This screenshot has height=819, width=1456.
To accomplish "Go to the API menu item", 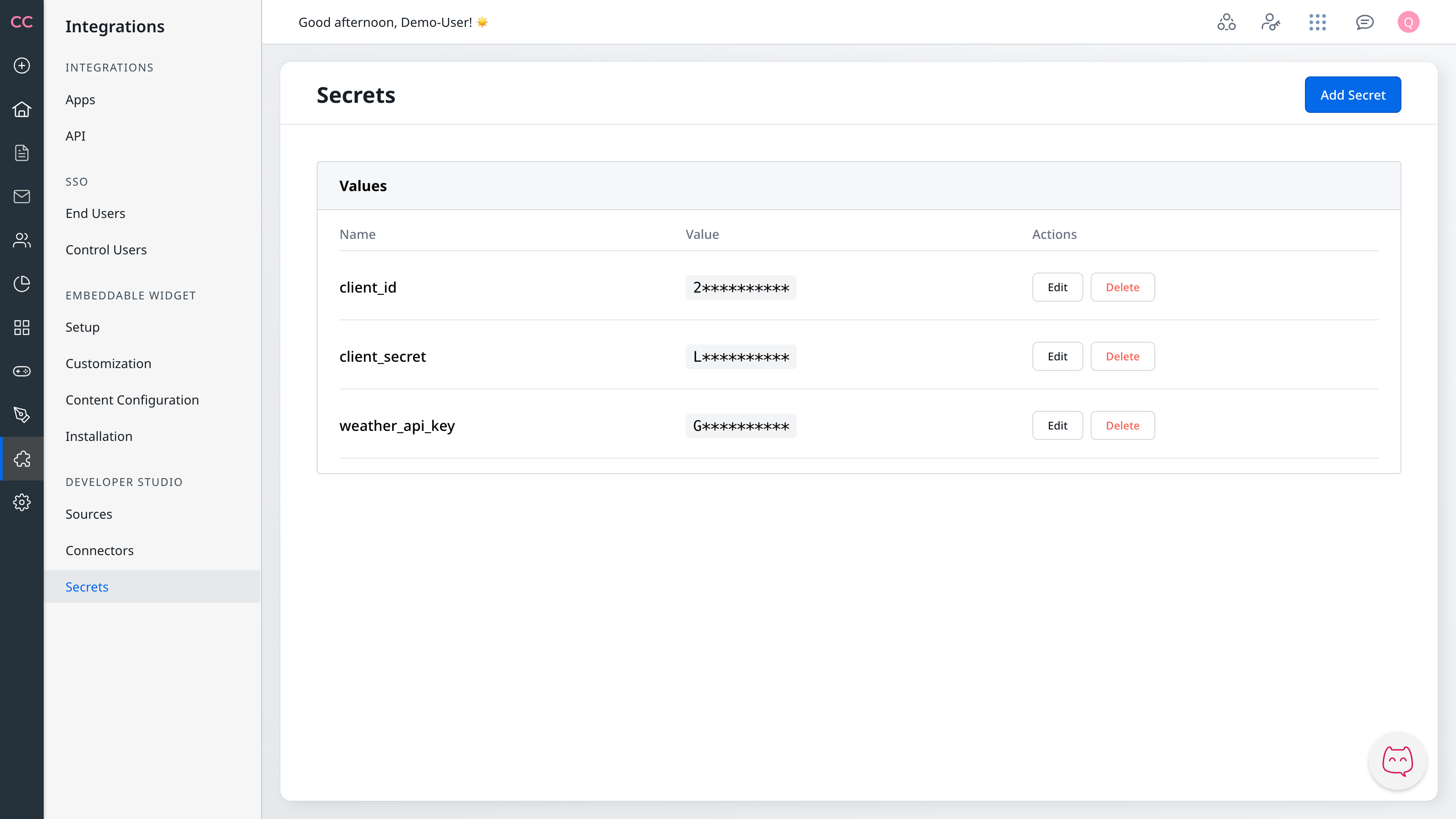I will click(x=75, y=136).
